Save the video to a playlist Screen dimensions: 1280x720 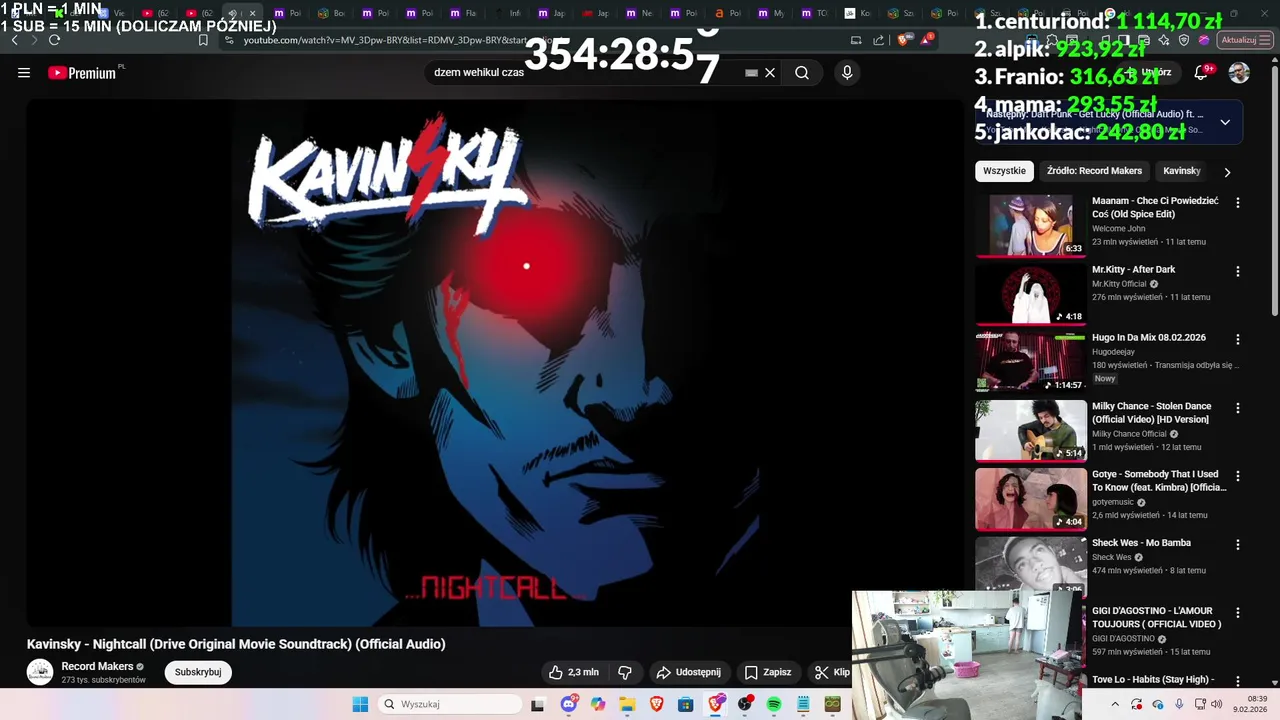tap(768, 672)
